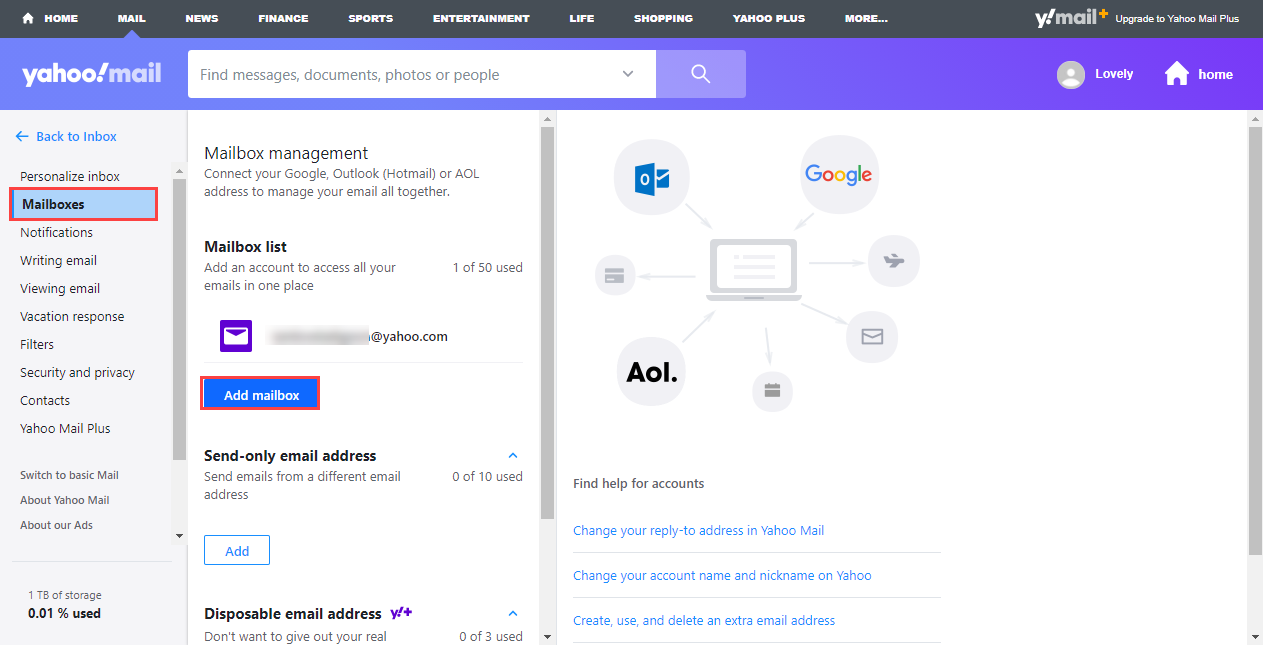This screenshot has height=645, width=1263.
Task: Click the Google logo bubble
Action: [838, 174]
